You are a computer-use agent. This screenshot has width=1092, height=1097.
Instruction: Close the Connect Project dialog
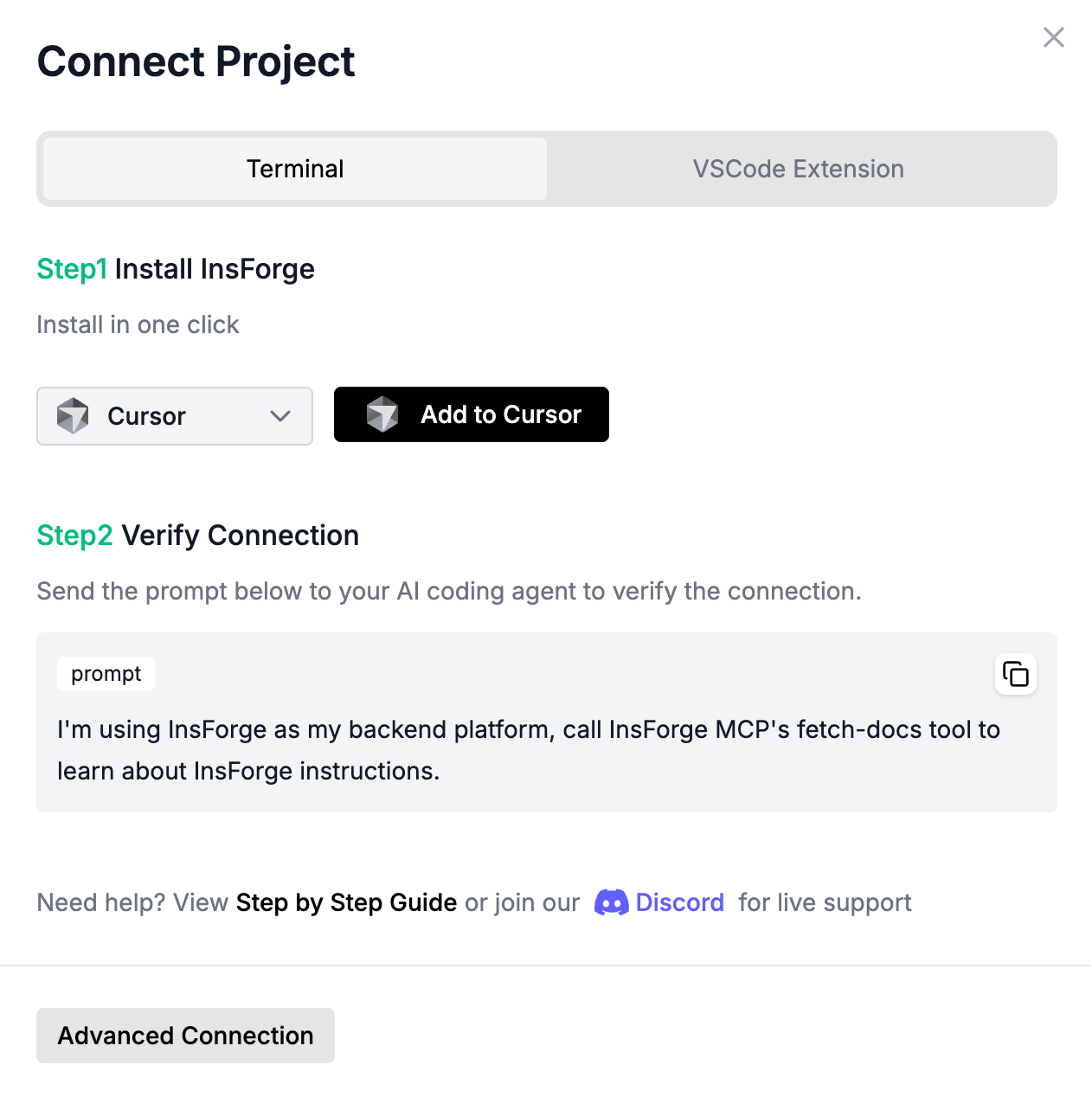click(1053, 37)
